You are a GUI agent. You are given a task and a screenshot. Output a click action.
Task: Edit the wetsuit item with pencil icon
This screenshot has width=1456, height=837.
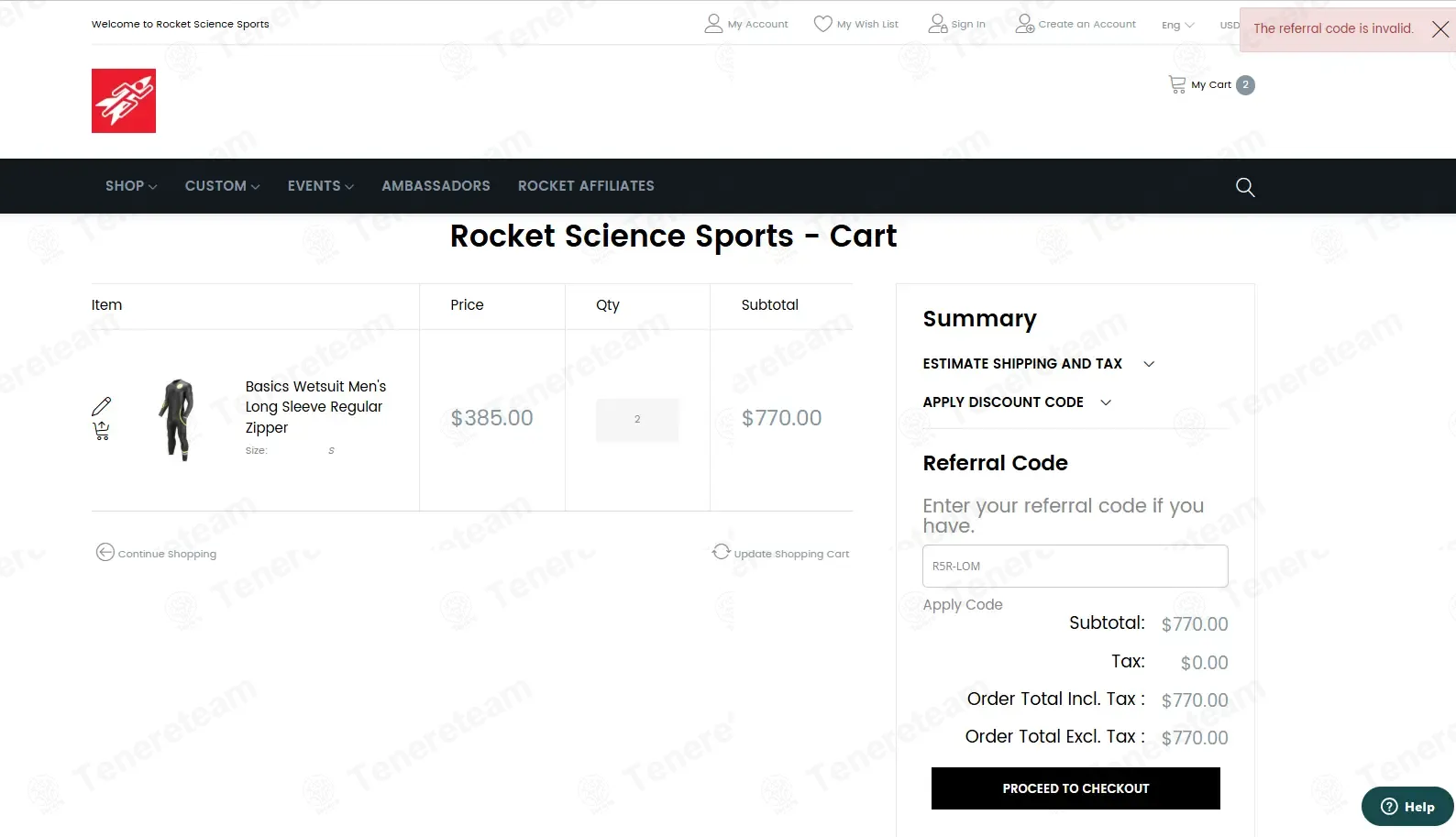pyautogui.click(x=102, y=406)
